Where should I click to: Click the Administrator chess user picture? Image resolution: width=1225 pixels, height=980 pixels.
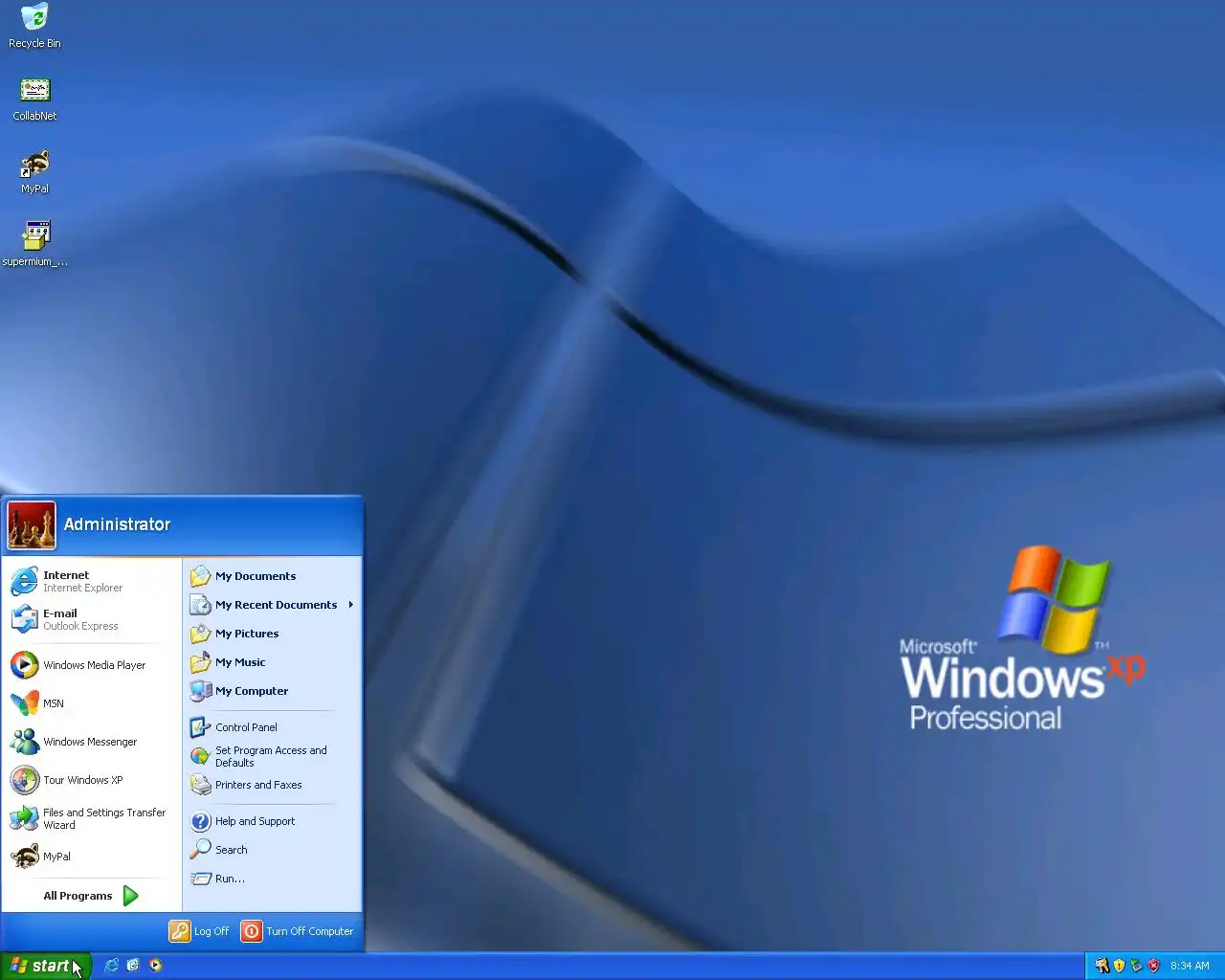[x=32, y=525]
